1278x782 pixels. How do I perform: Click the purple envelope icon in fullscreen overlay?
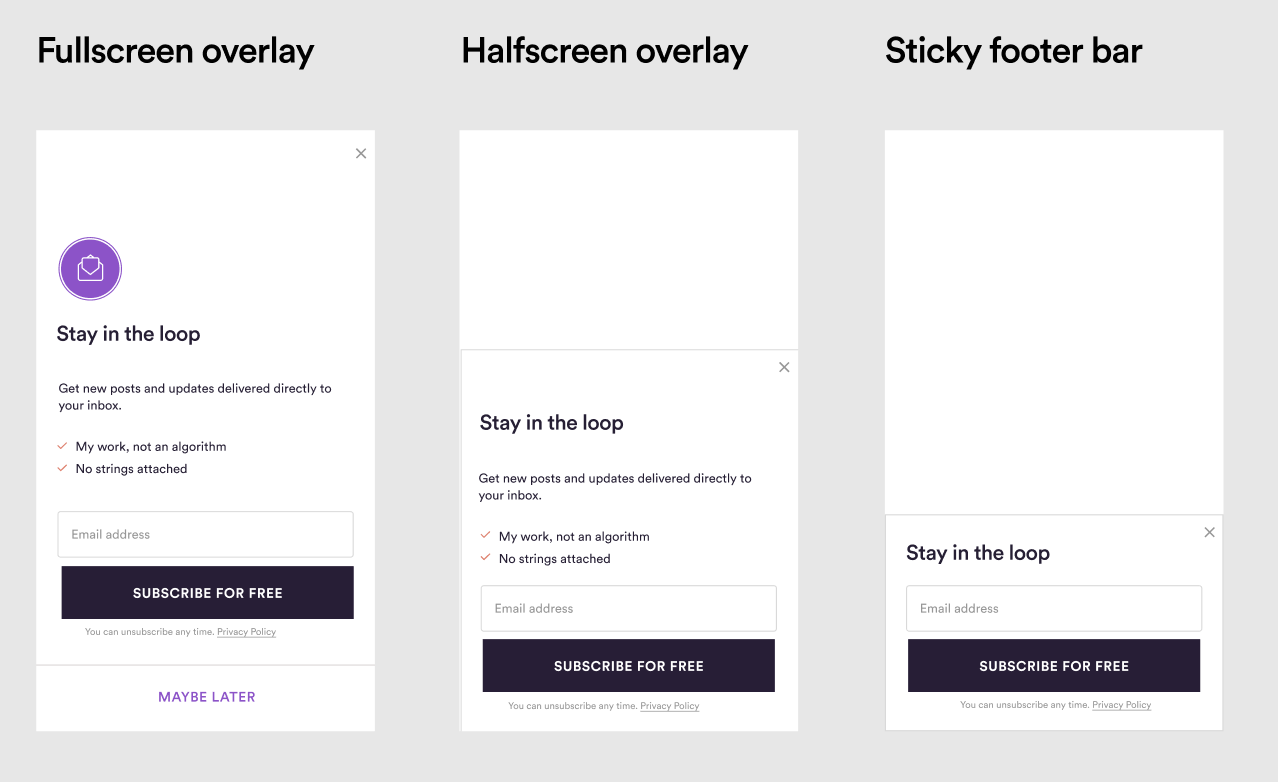90,268
